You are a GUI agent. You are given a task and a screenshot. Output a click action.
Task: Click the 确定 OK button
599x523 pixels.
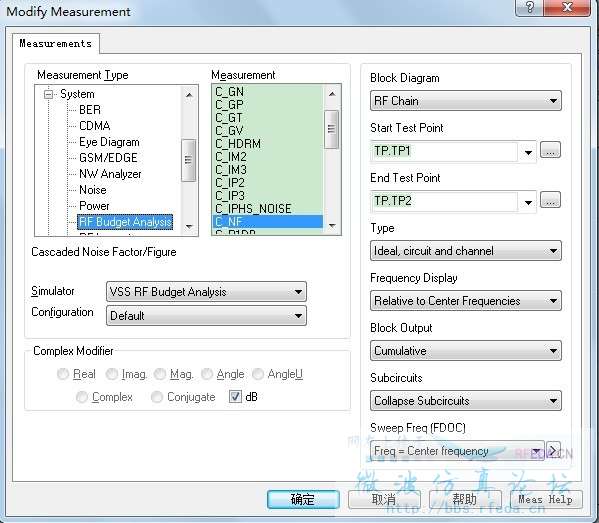click(x=303, y=500)
